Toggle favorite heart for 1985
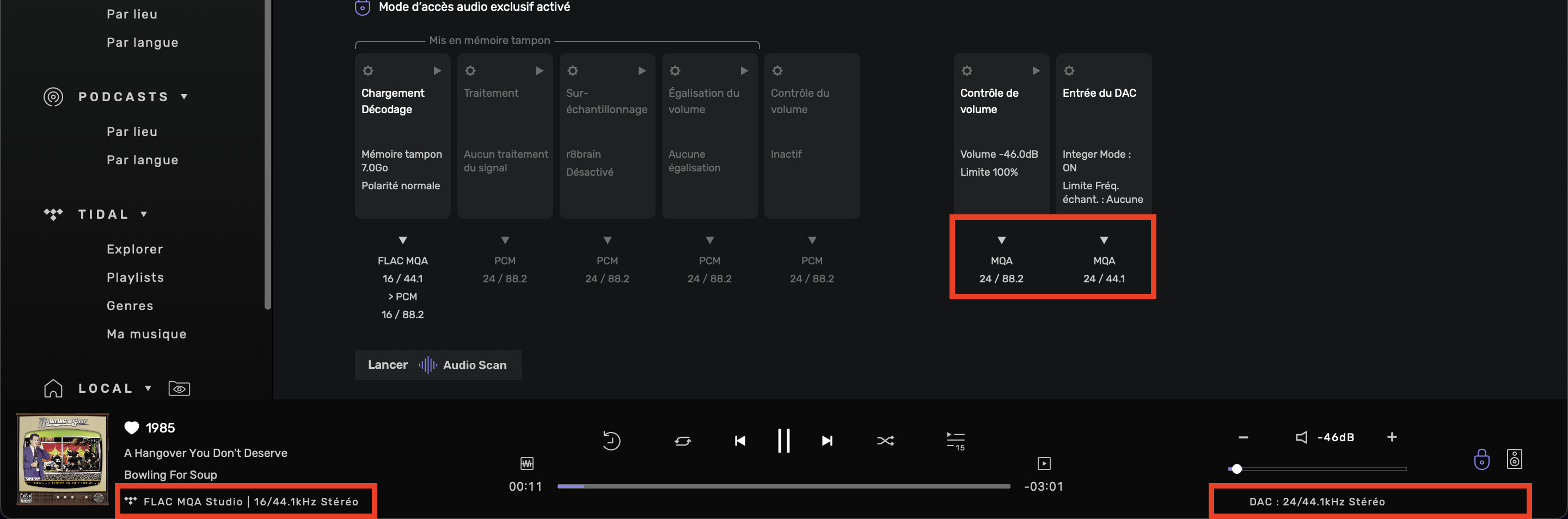1568x519 pixels. tap(131, 428)
